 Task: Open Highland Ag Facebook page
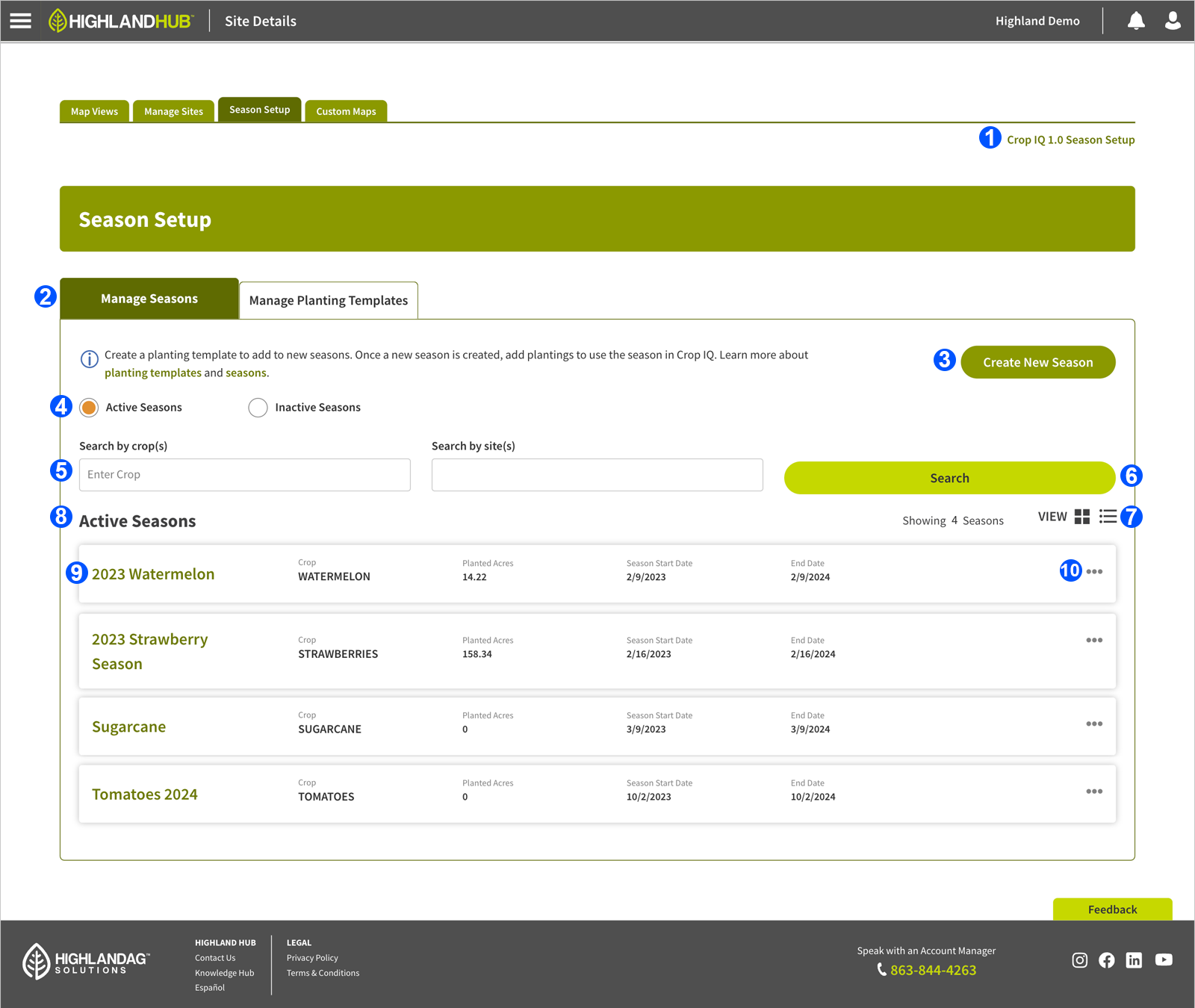tap(1106, 960)
